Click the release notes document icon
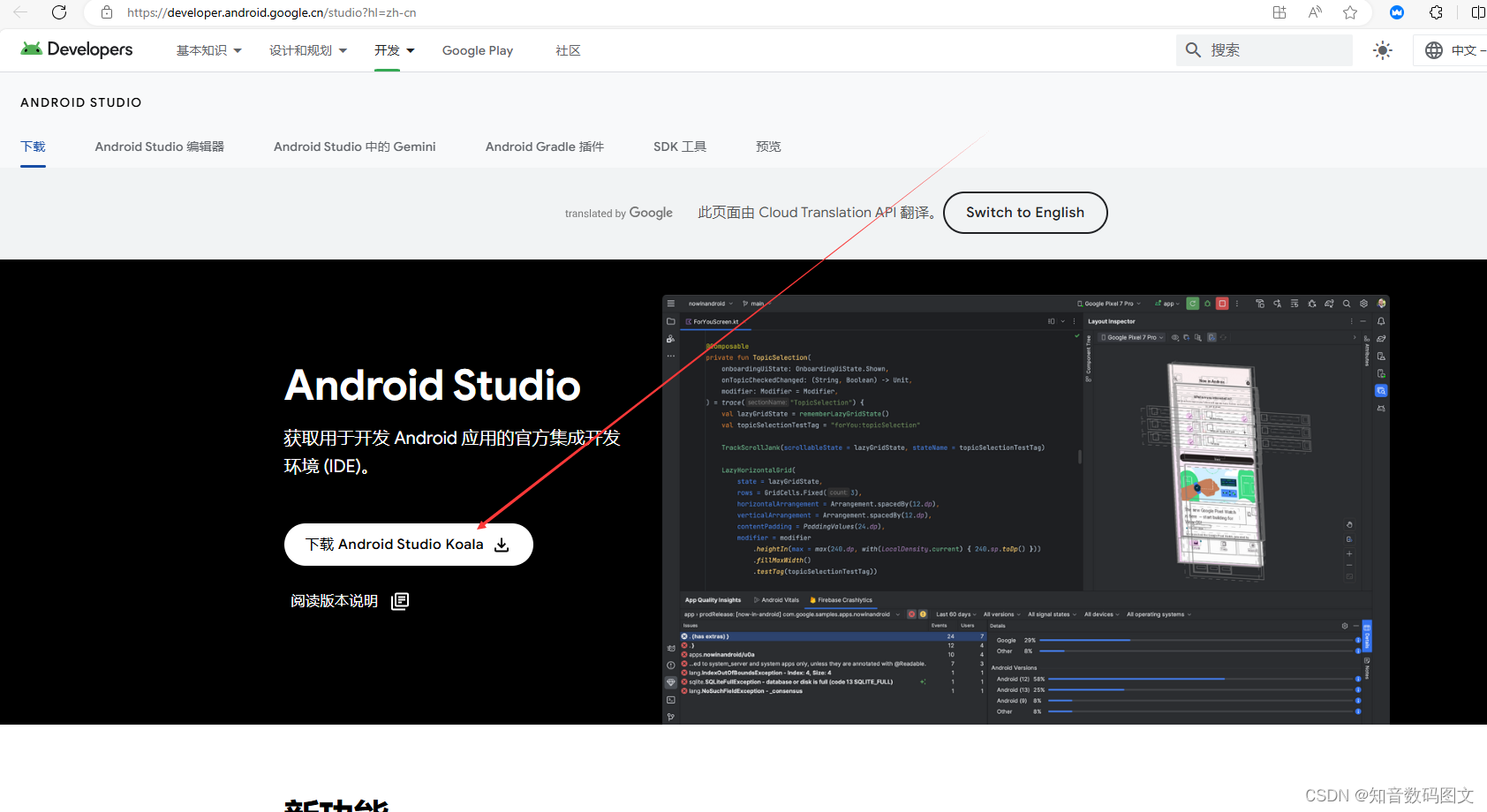The width and height of the screenshot is (1487, 812). pyautogui.click(x=399, y=600)
